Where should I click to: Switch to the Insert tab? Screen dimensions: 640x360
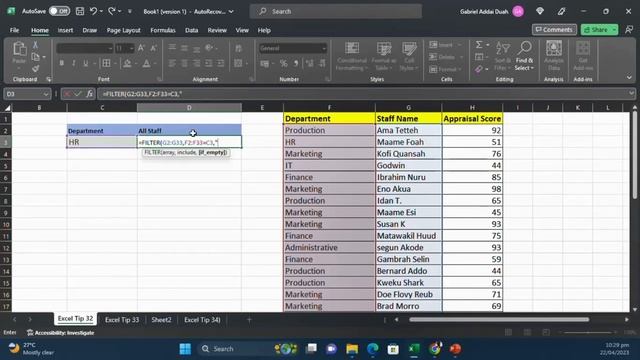(x=65, y=30)
